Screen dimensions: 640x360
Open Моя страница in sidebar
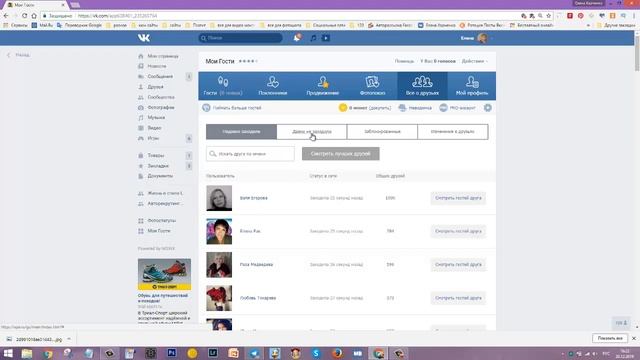(163, 56)
